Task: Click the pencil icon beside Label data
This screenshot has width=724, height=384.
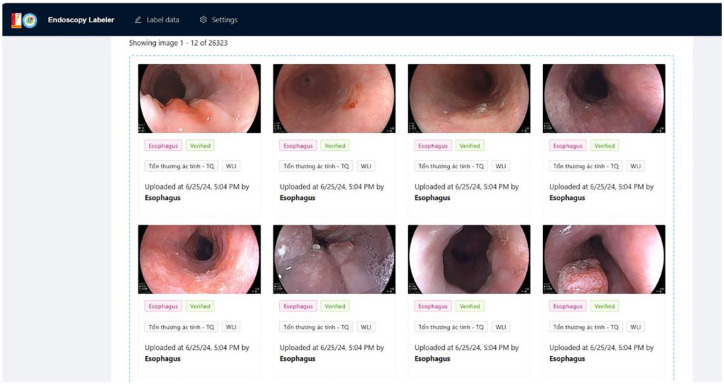Action: (x=138, y=20)
